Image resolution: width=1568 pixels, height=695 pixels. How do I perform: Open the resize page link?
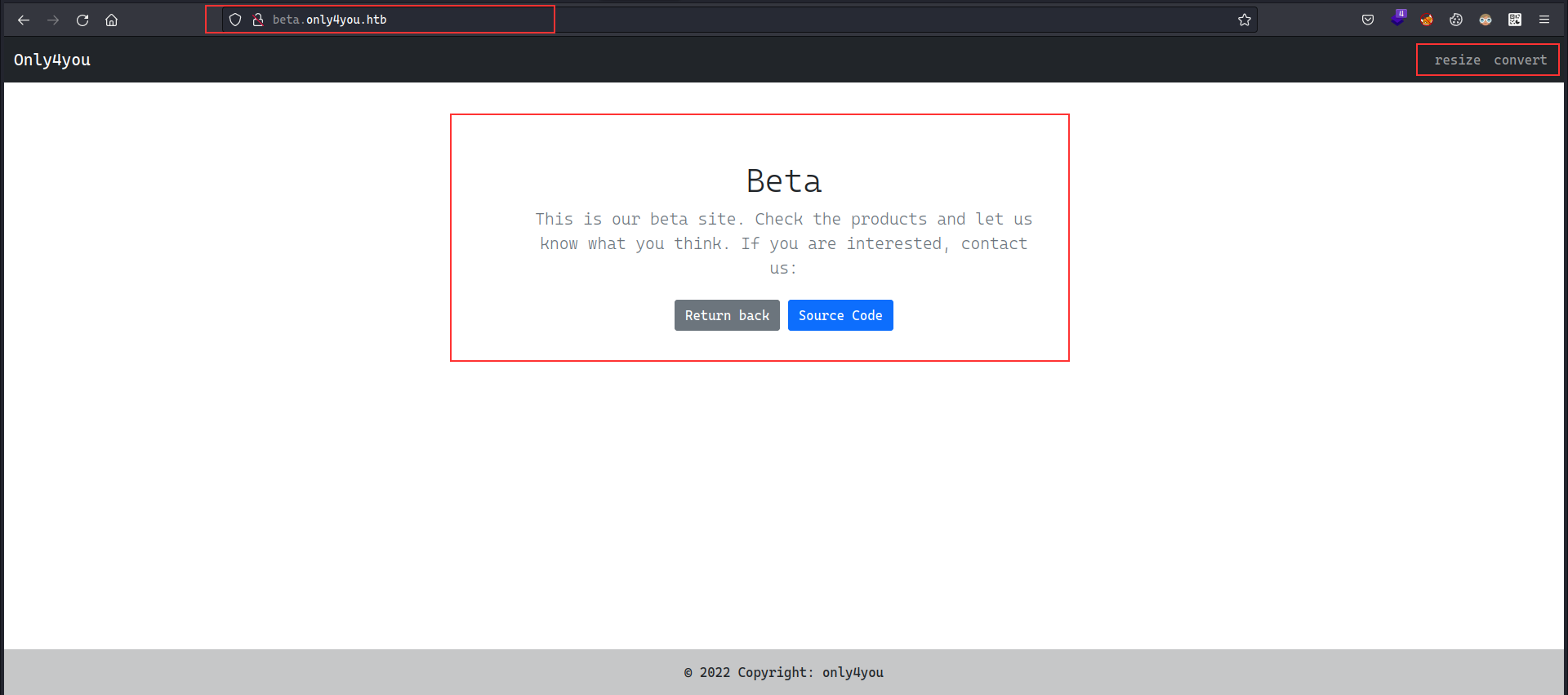point(1458,60)
